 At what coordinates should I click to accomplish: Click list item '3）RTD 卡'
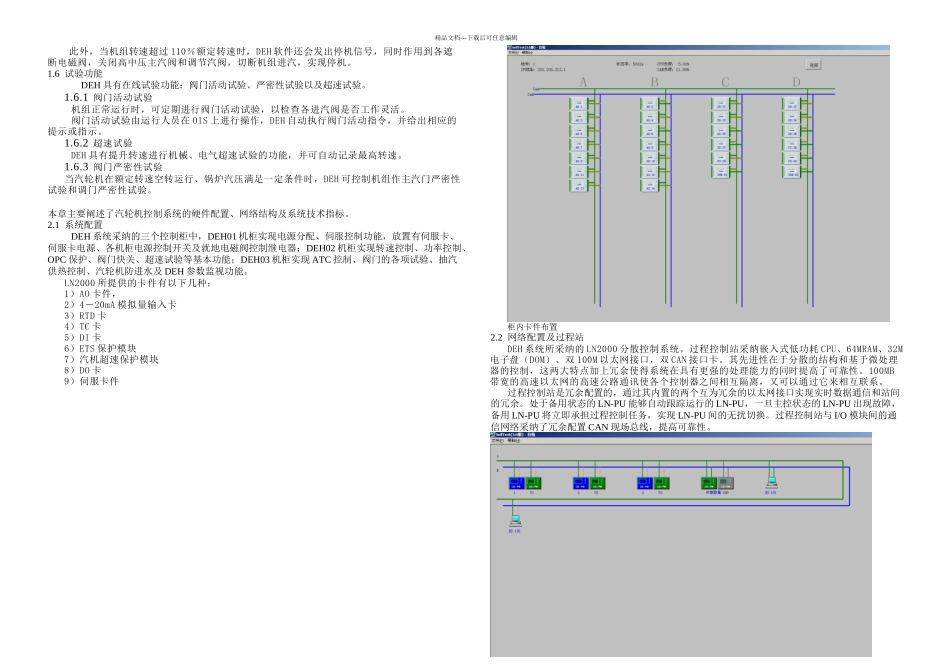click(x=85, y=316)
